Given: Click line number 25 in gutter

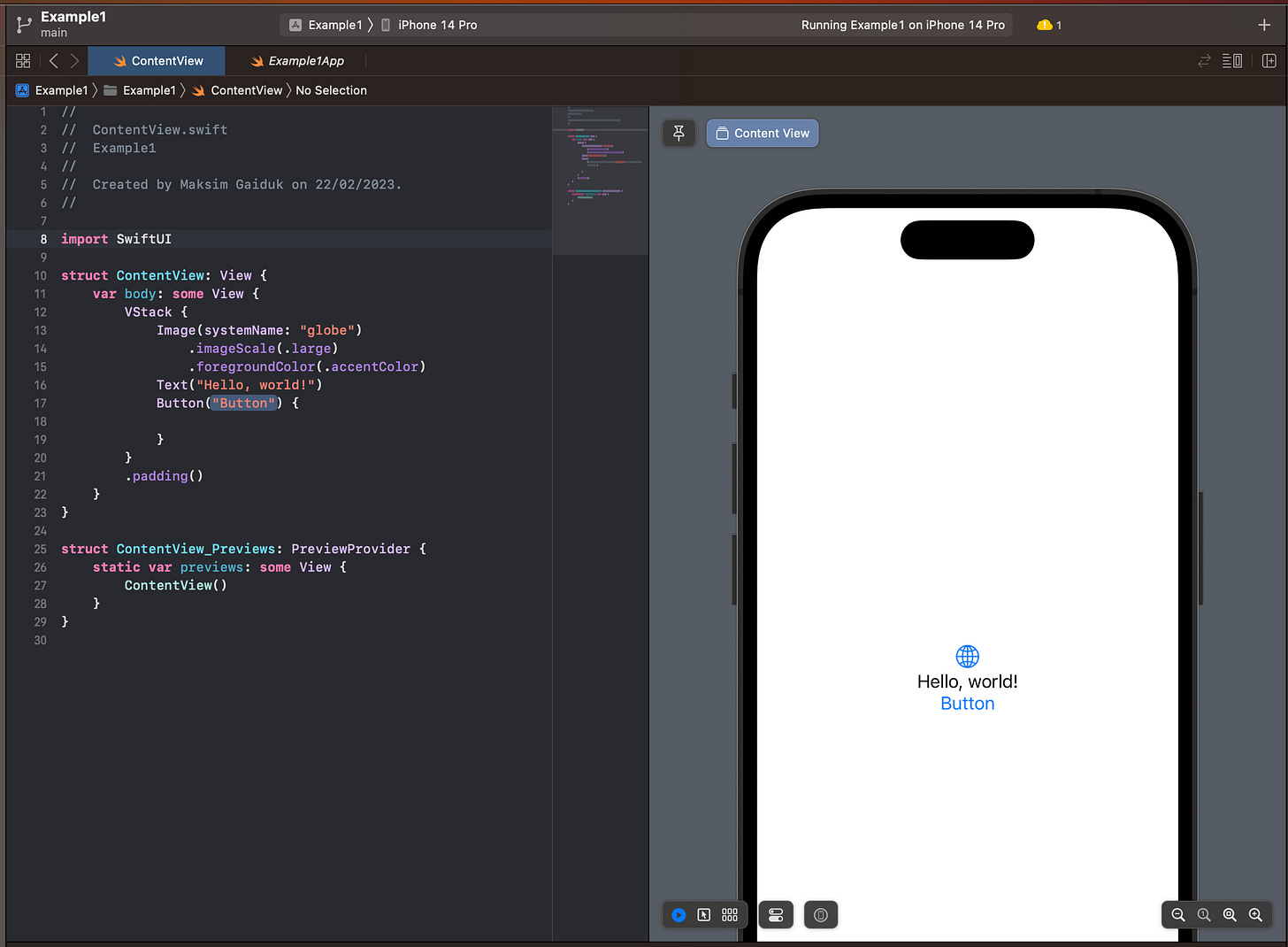Looking at the screenshot, I should tap(40, 549).
